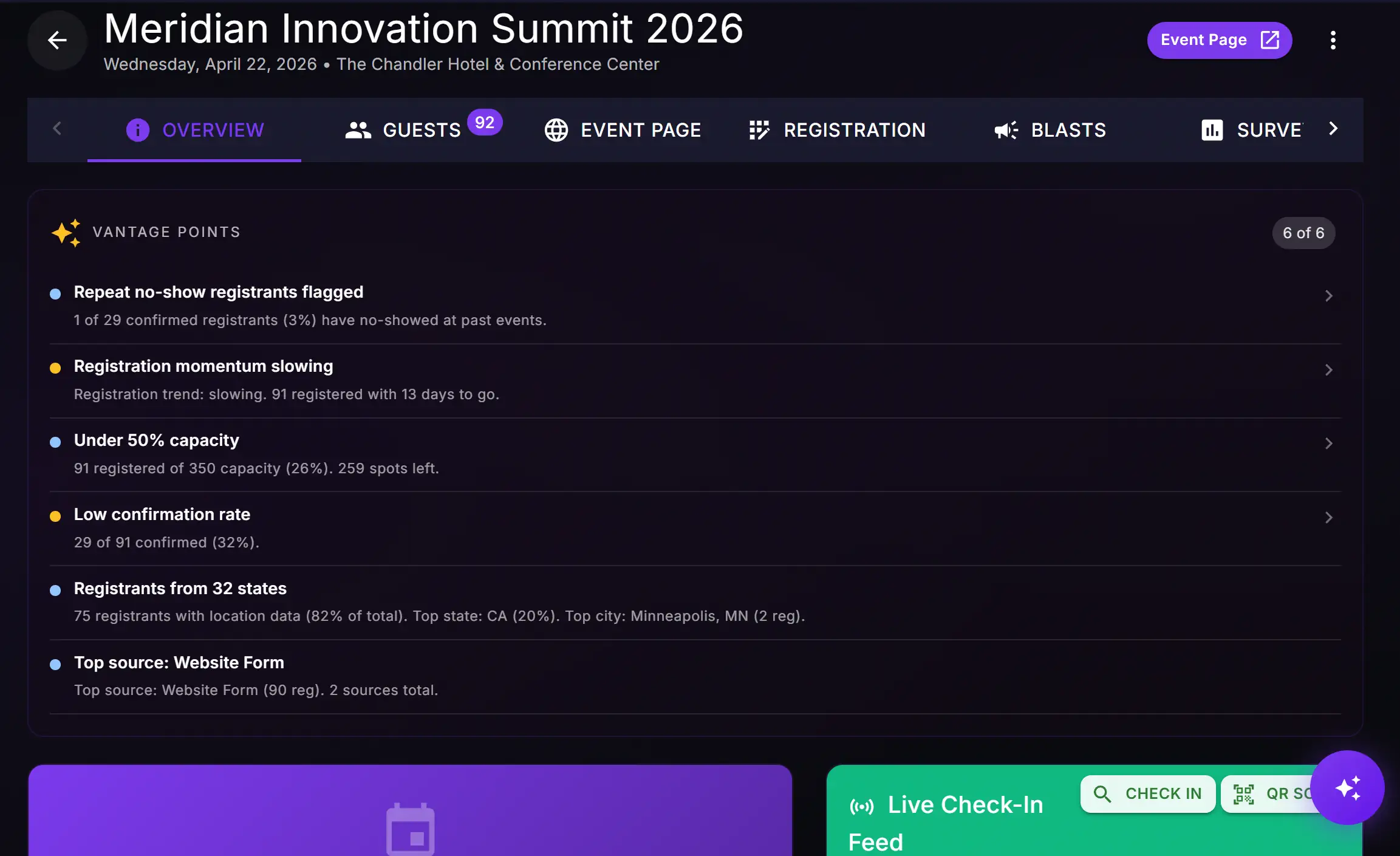Click the Guests people icon
The image size is (1400, 856).
point(358,129)
